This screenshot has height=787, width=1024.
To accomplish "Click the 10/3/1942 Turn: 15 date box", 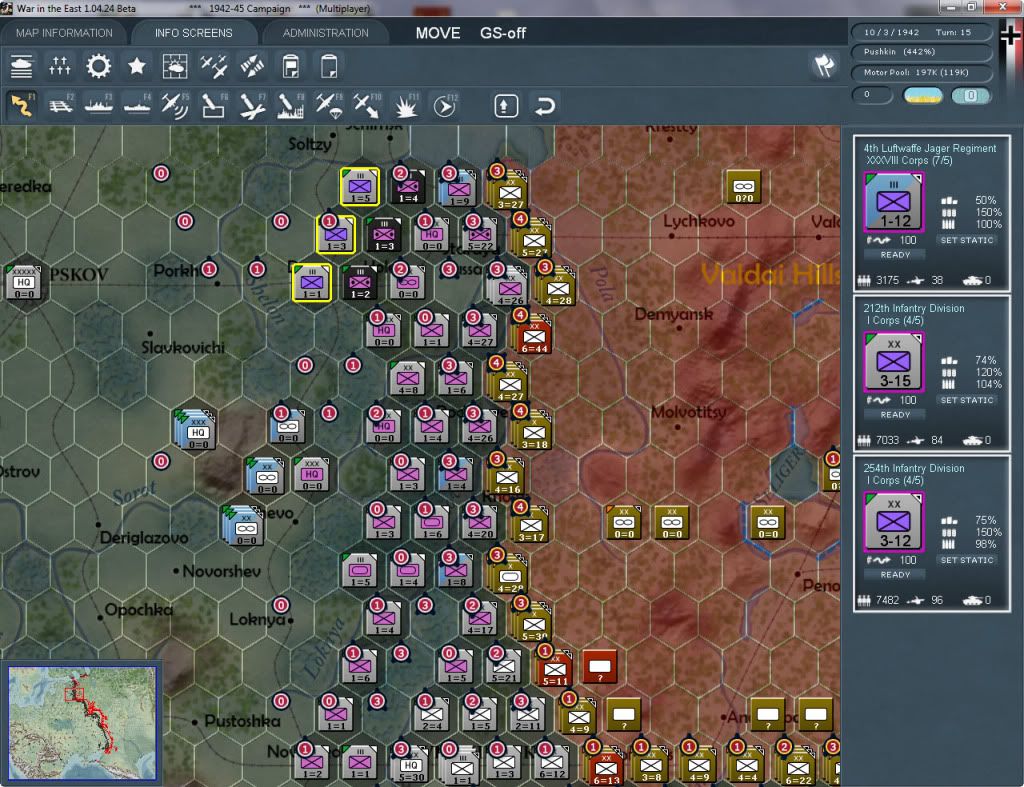I will click(x=921, y=32).
